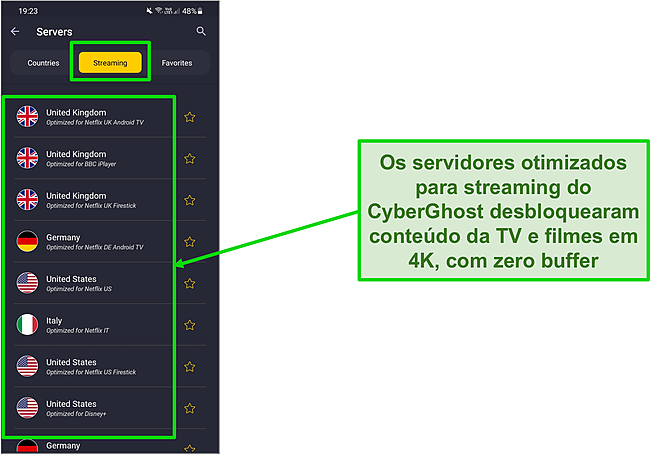This screenshot has width=650, height=454.
Task: Connect to 'Optimized for Netflix UK Android TV'
Action: 95,123
